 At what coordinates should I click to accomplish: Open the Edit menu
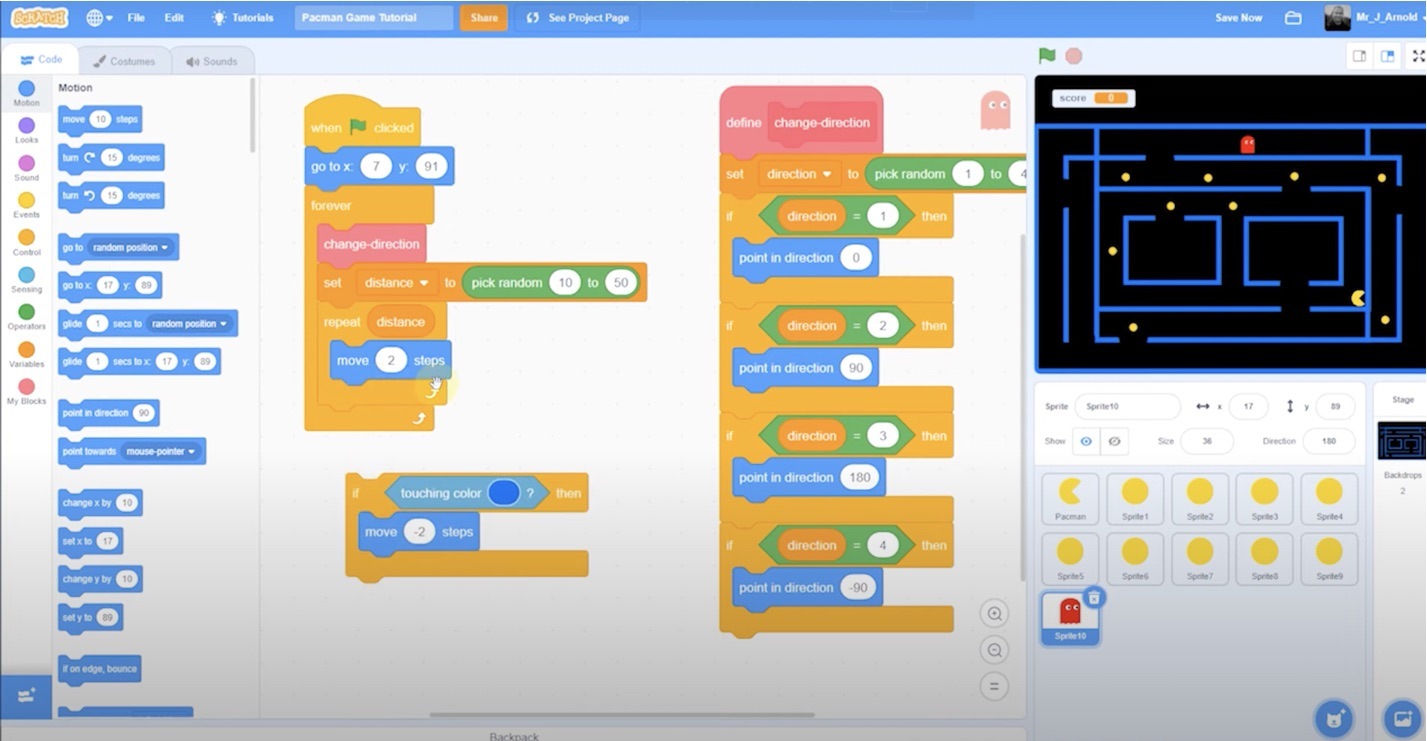click(x=174, y=18)
